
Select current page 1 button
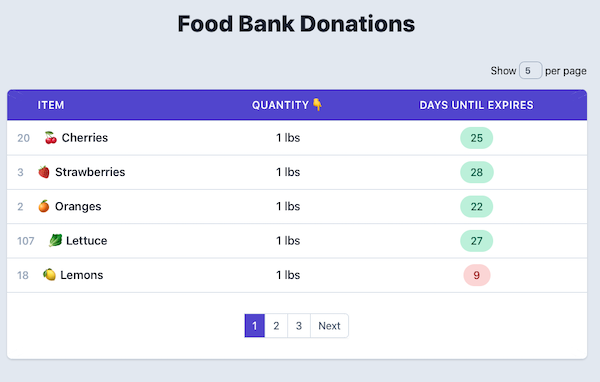[x=254, y=326]
